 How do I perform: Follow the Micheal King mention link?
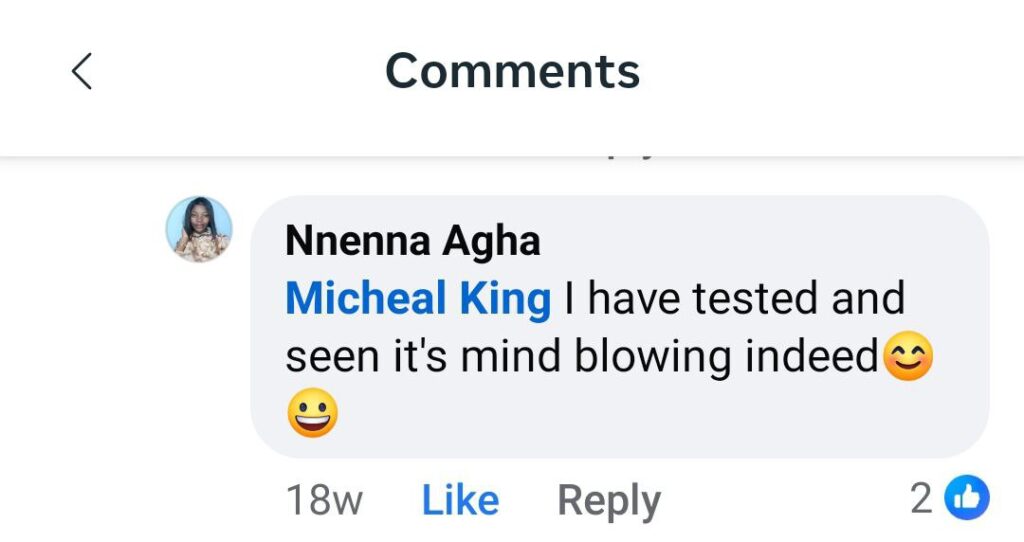[417, 299]
